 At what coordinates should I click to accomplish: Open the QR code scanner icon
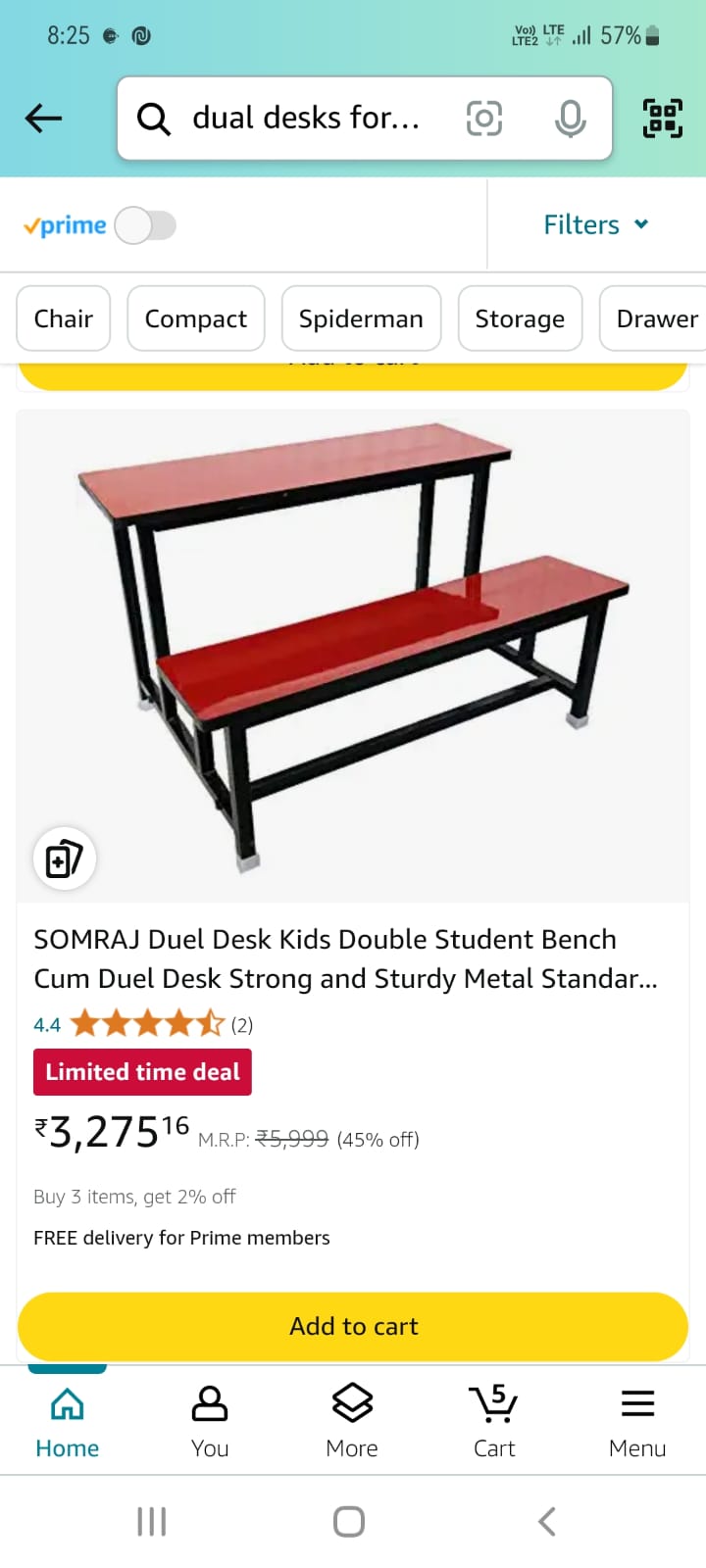click(x=663, y=119)
